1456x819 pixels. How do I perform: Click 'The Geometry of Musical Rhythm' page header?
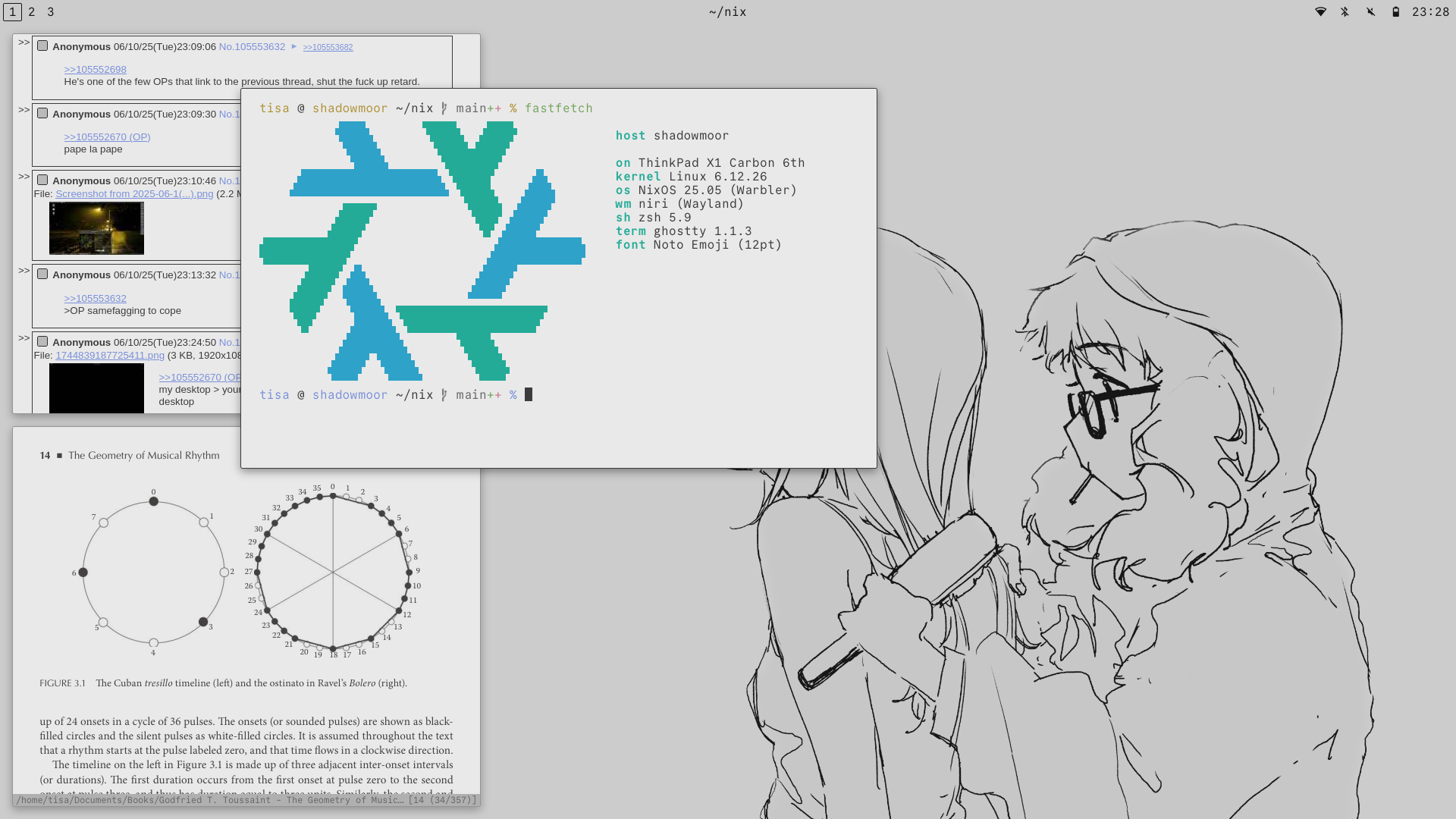point(144,456)
